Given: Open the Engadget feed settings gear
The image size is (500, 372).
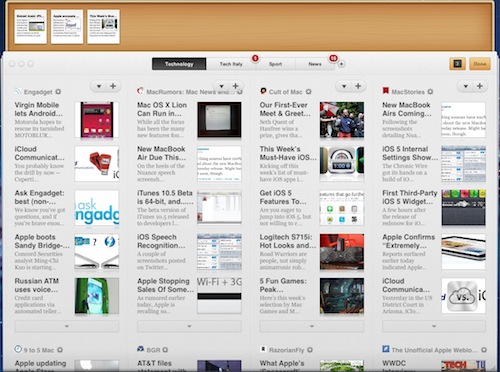Looking at the screenshot, I should click(x=58, y=91).
